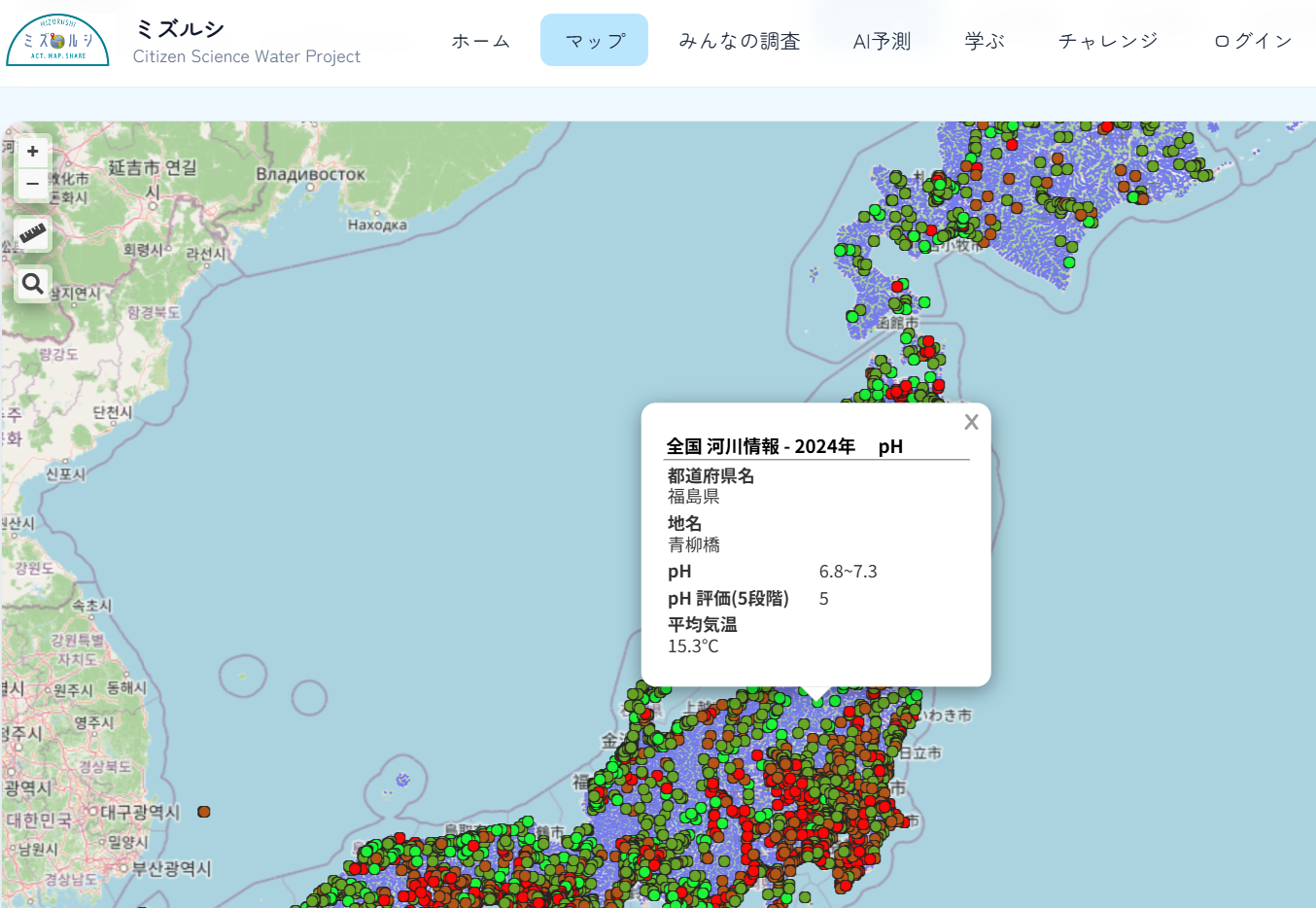Click popup title 全国 河川情報 - 2024年

(761, 446)
